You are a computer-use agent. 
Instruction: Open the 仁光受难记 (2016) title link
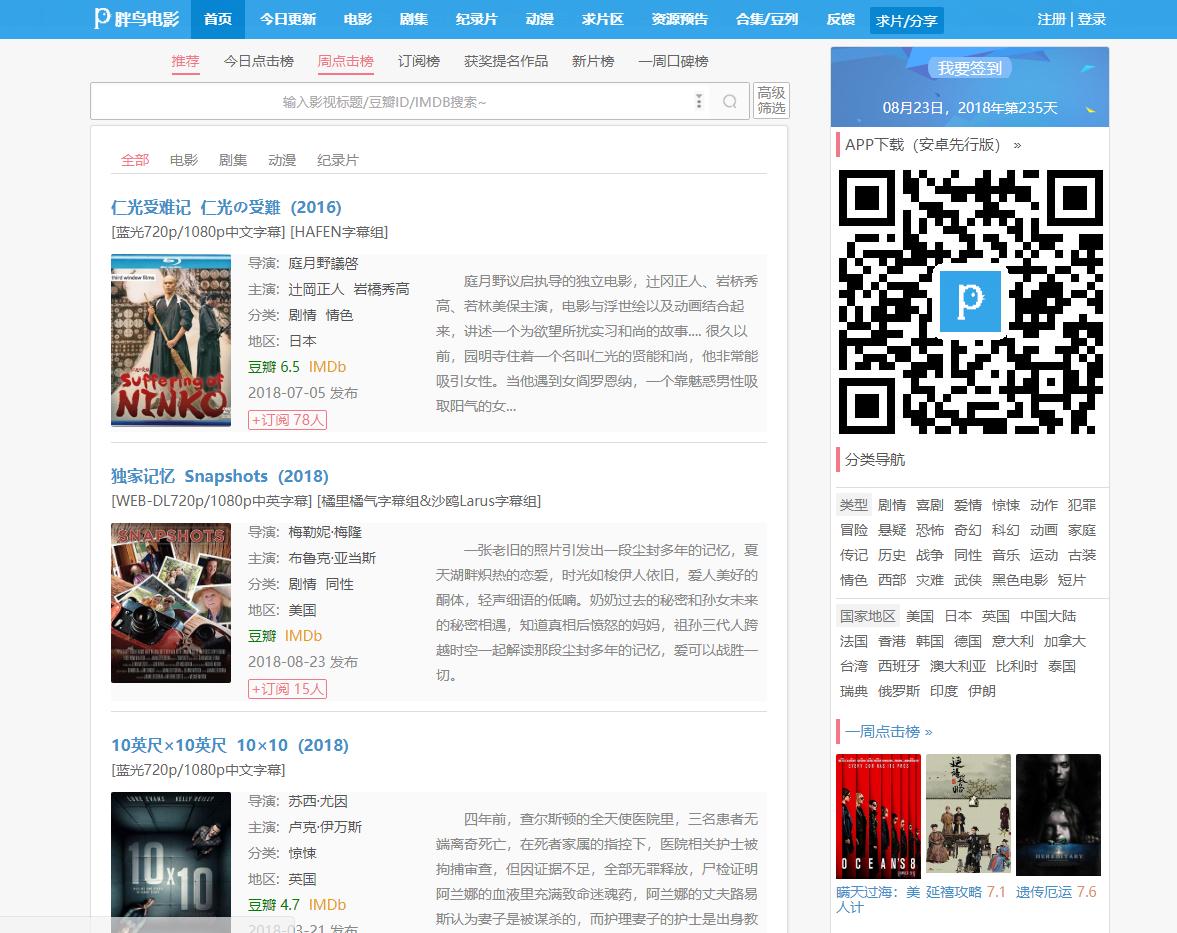(x=226, y=207)
